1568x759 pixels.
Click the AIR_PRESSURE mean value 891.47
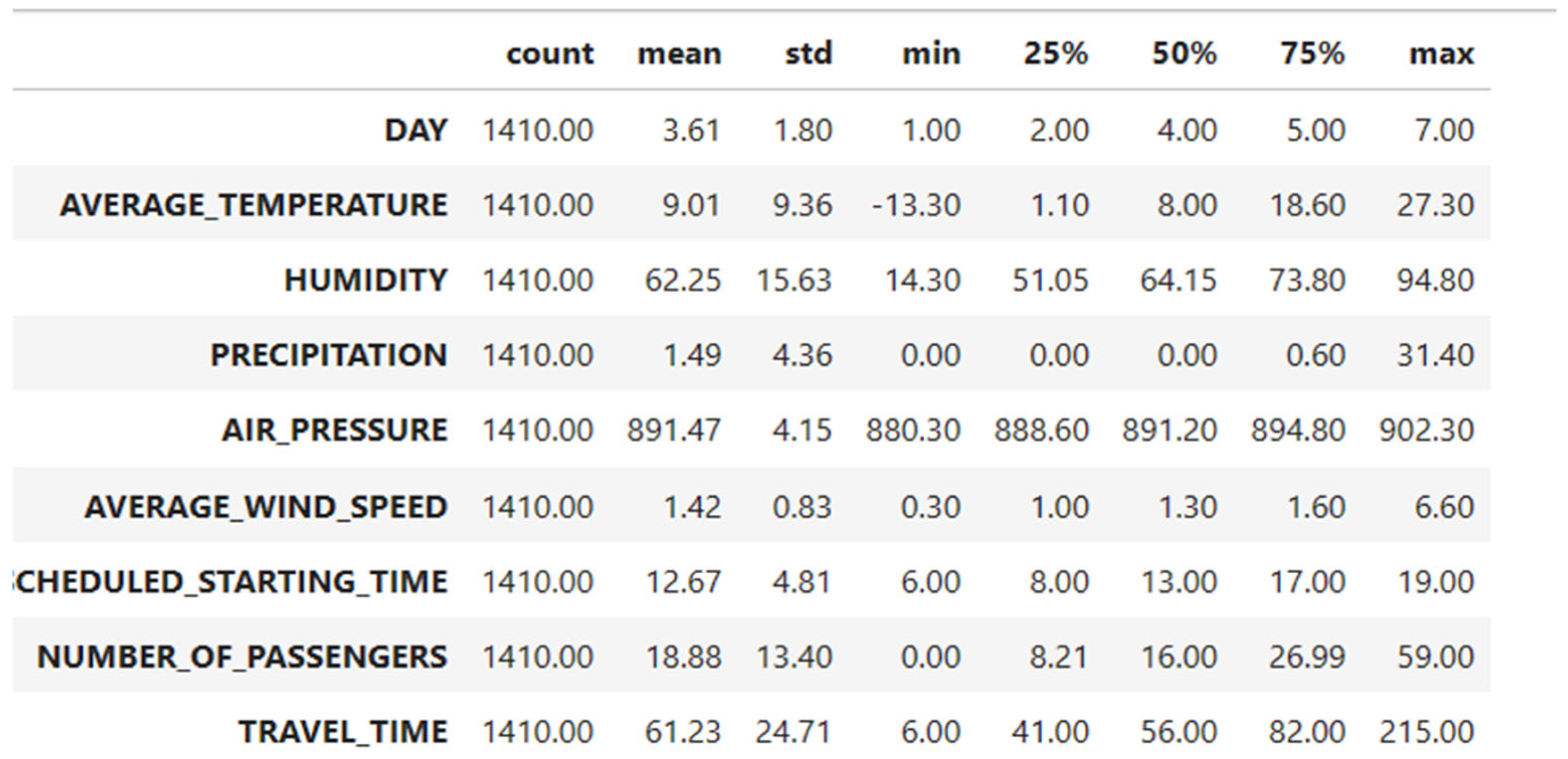click(674, 430)
